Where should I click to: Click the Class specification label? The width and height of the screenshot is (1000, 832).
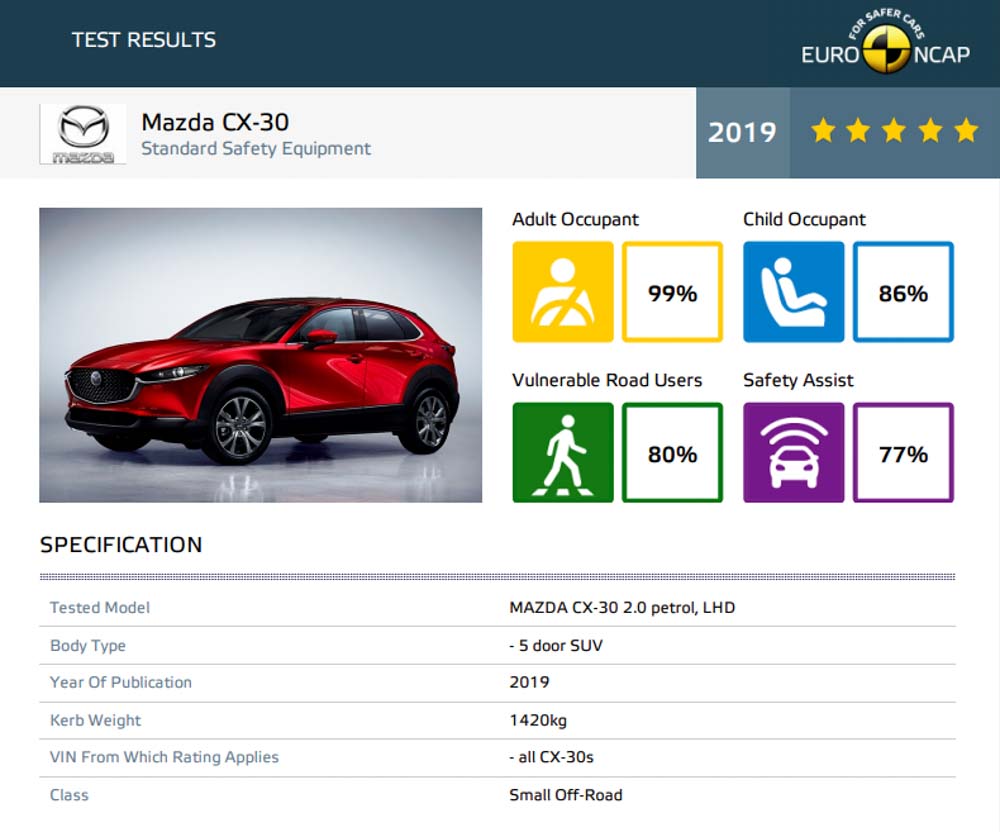coord(68,795)
